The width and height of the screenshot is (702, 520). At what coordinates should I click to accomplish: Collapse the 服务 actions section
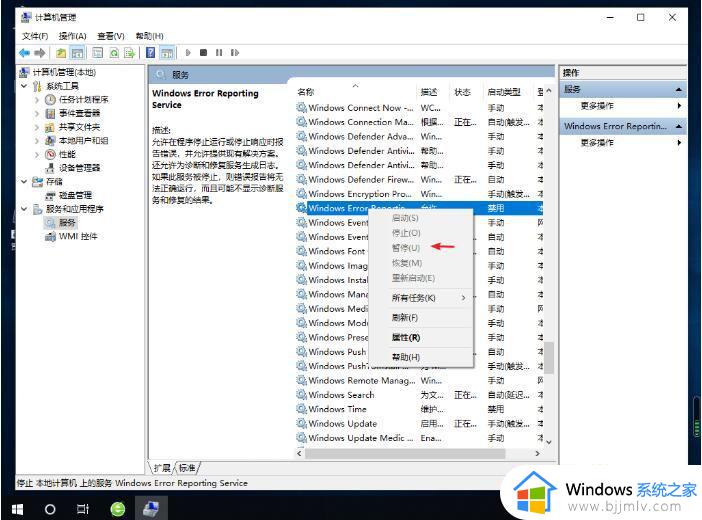pyautogui.click(x=679, y=90)
